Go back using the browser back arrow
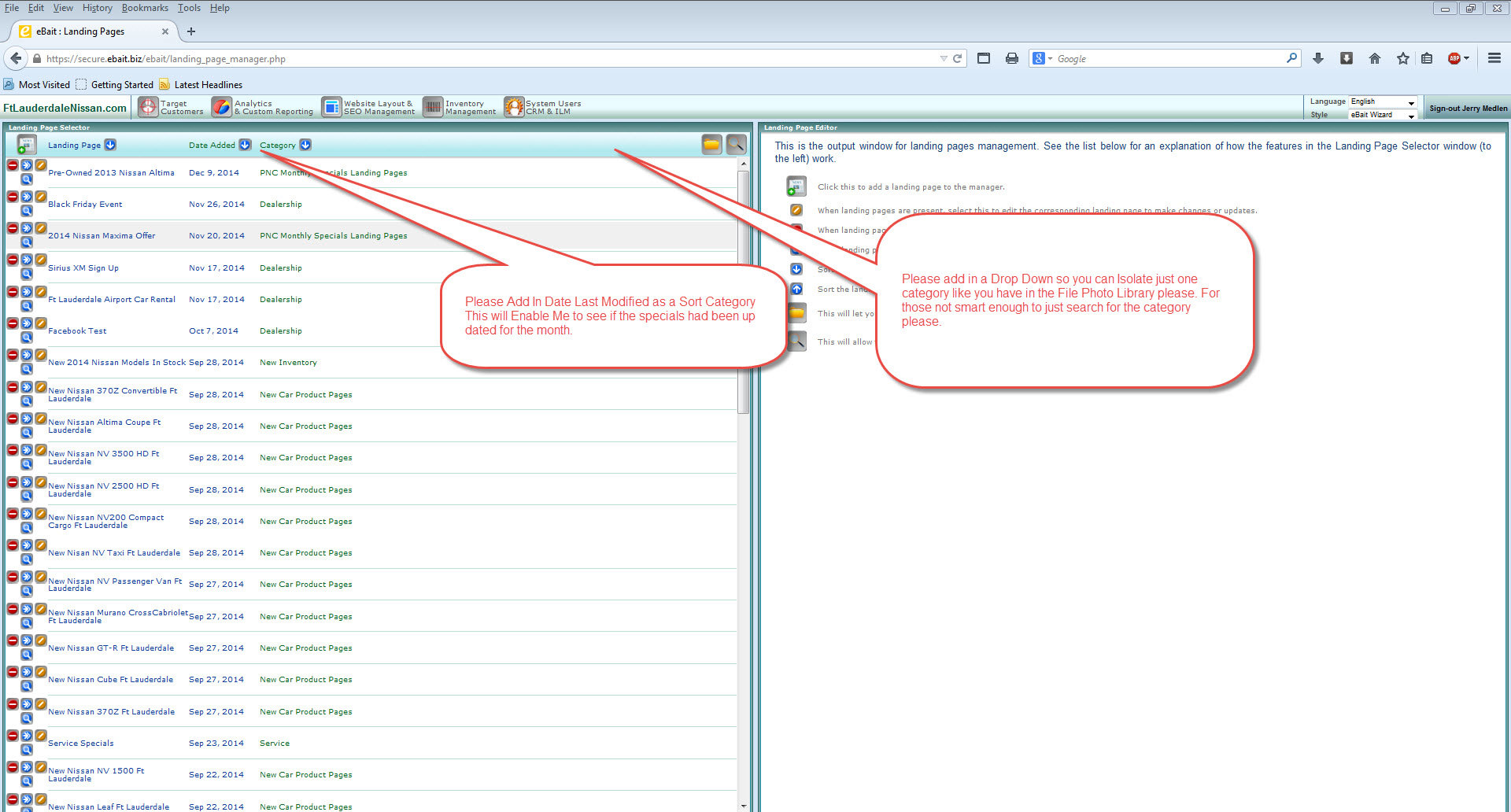Viewport: 1511px width, 812px height. point(16,58)
